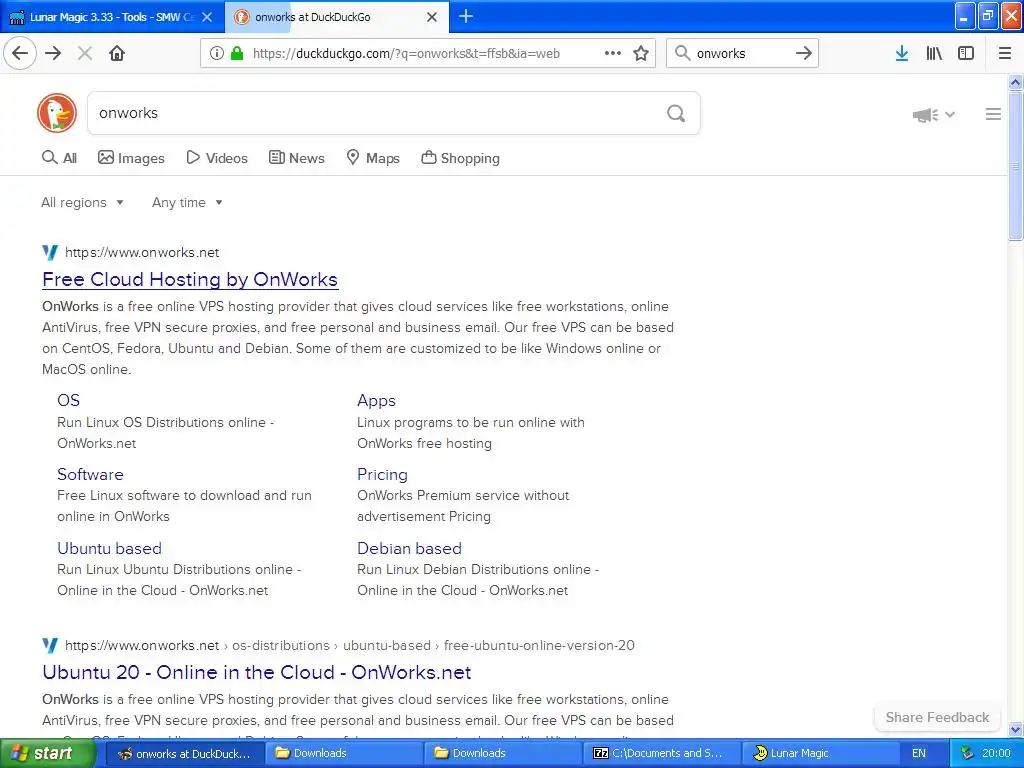Open Ubuntu 20 - Online in the Cloud result
The width and height of the screenshot is (1024, 768).
[x=257, y=672]
